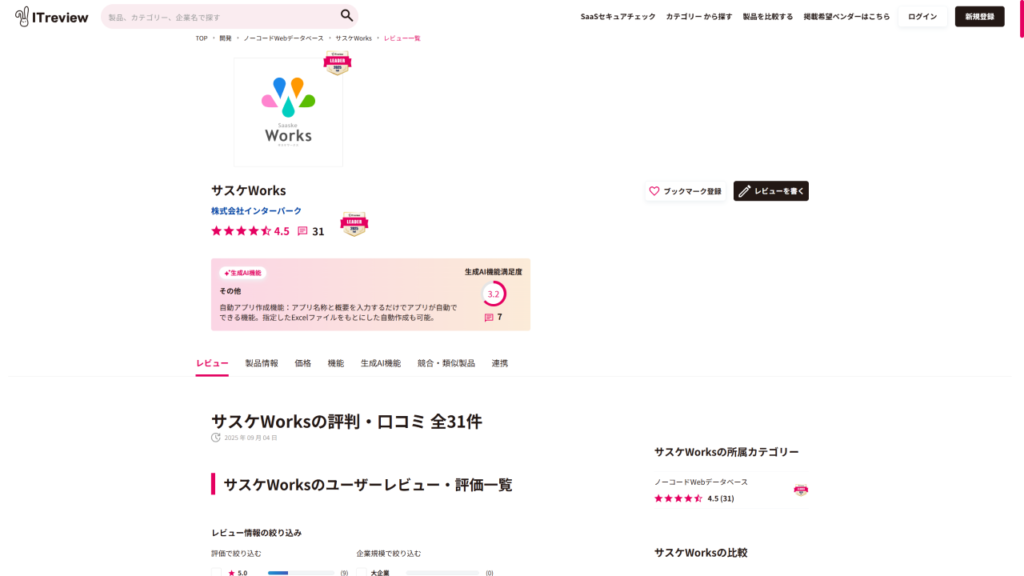Click the product search input field
The width and height of the screenshot is (1024, 576).
[220, 17]
